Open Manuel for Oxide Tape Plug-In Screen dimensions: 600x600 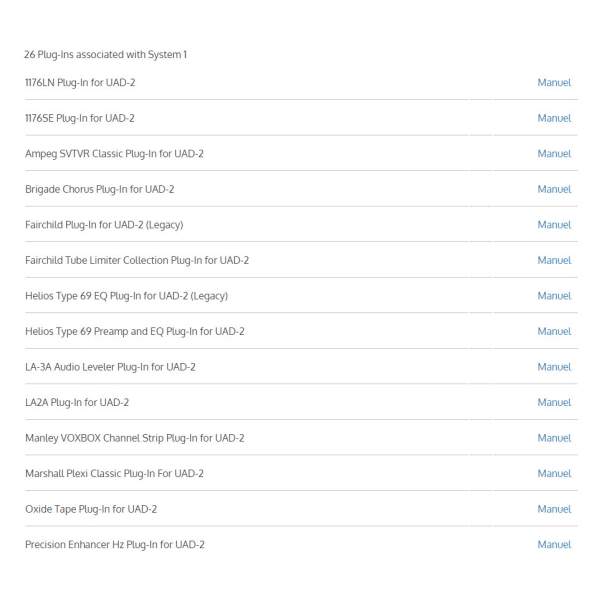click(x=554, y=509)
